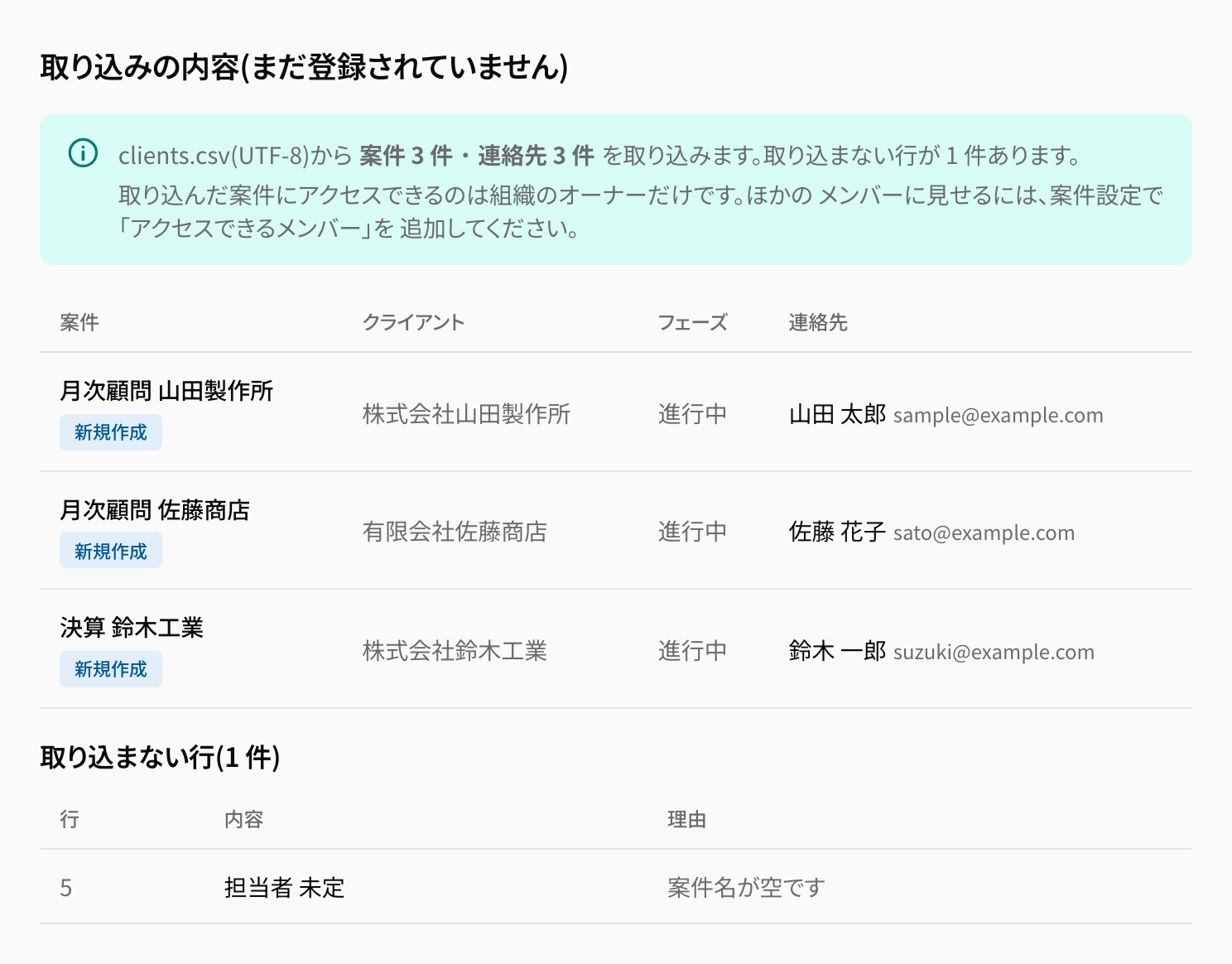
Task: Click the 新規作成 badge under 佐藤商店
Action: 111,551
